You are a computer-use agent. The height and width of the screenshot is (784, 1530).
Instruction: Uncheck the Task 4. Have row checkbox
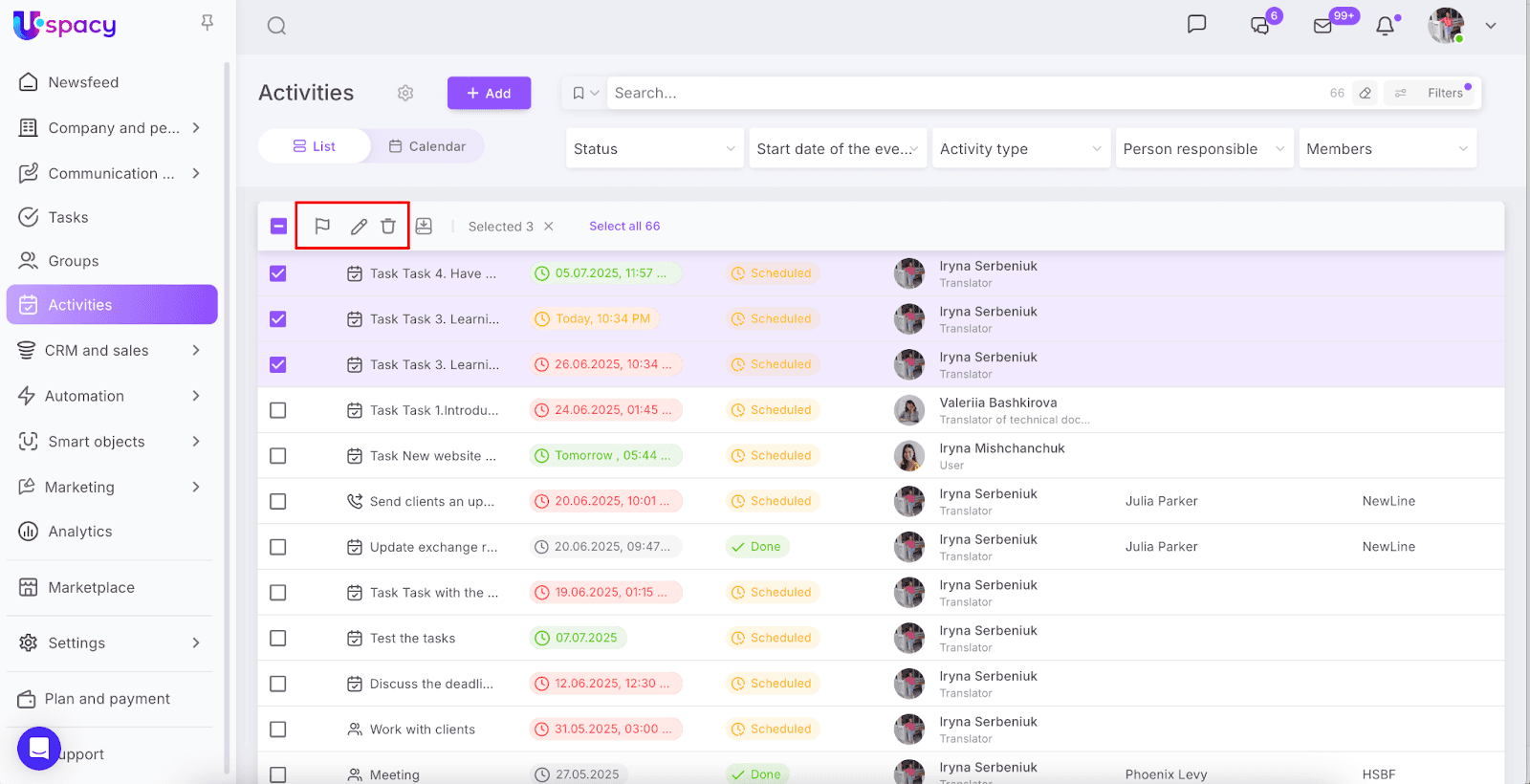(x=278, y=273)
